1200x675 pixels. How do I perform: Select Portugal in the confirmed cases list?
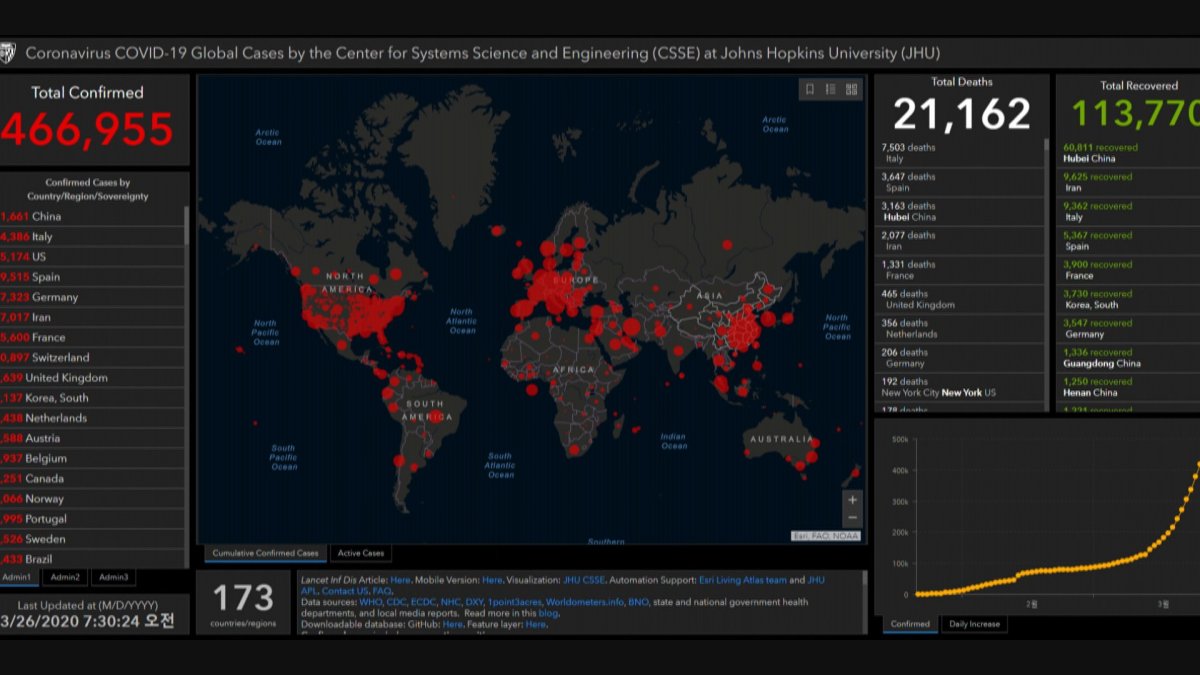(92, 519)
